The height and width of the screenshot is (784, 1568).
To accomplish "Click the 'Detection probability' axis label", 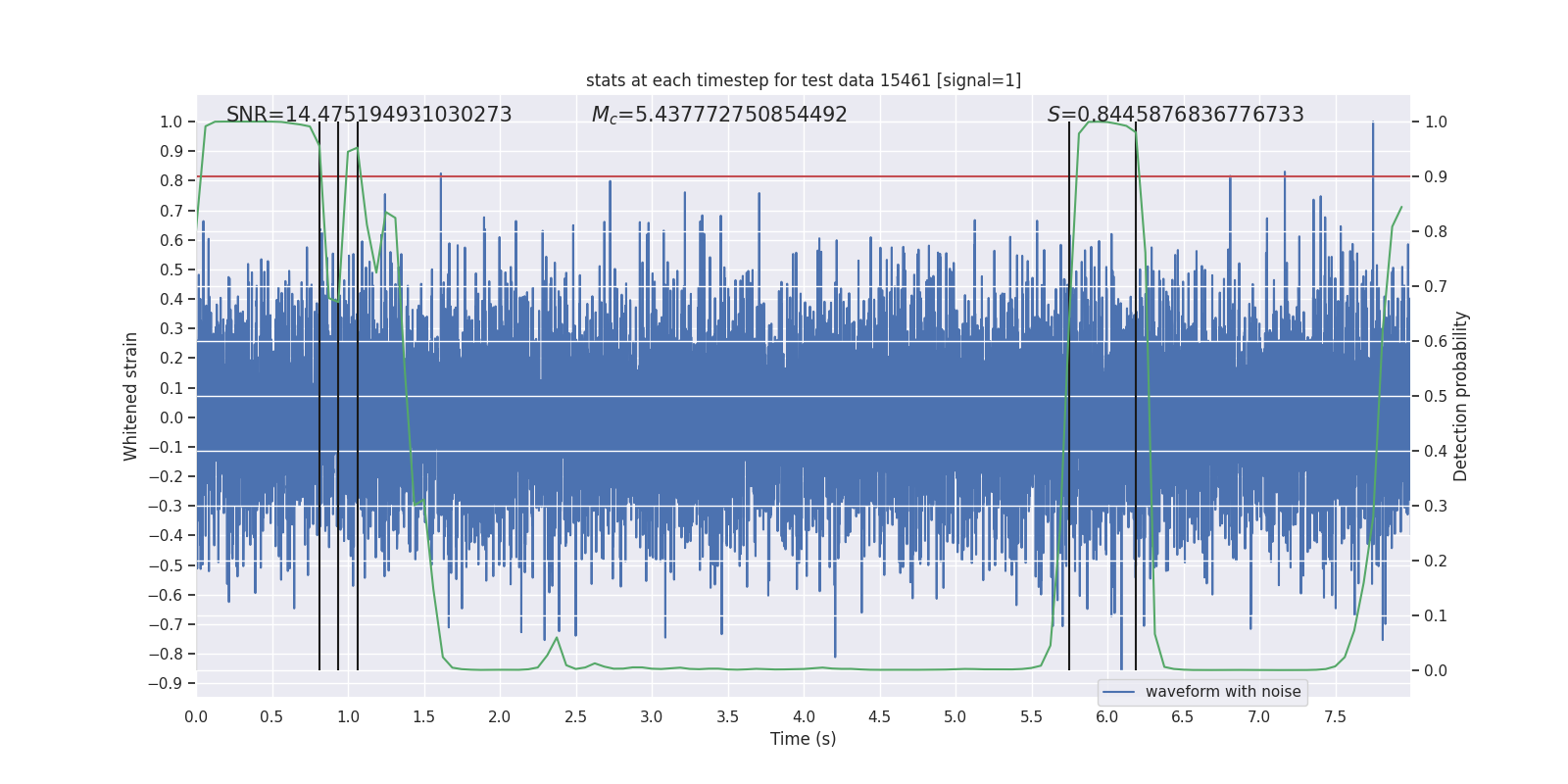I will pyautogui.click(x=1460, y=396).
